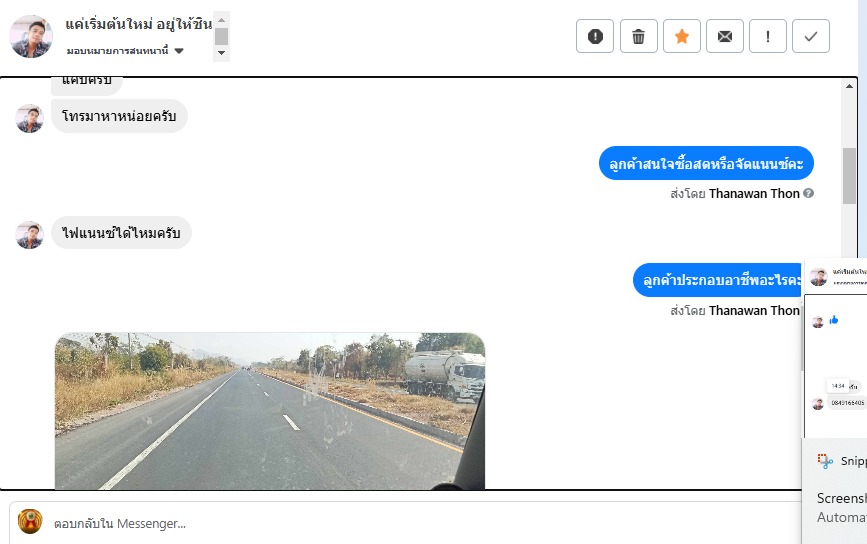Open the road photo attachment
This screenshot has width=867, height=544.
[x=270, y=411]
